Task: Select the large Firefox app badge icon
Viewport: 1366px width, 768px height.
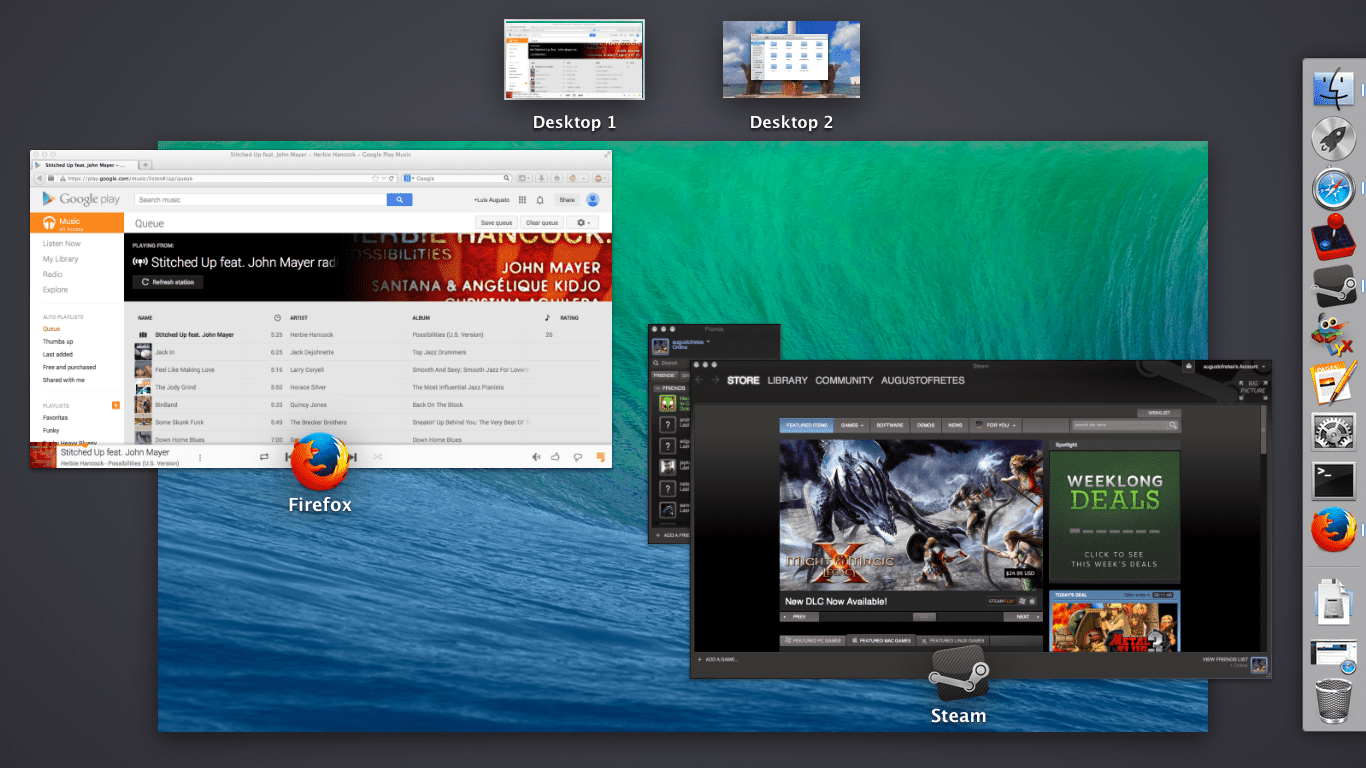Action: [320, 463]
